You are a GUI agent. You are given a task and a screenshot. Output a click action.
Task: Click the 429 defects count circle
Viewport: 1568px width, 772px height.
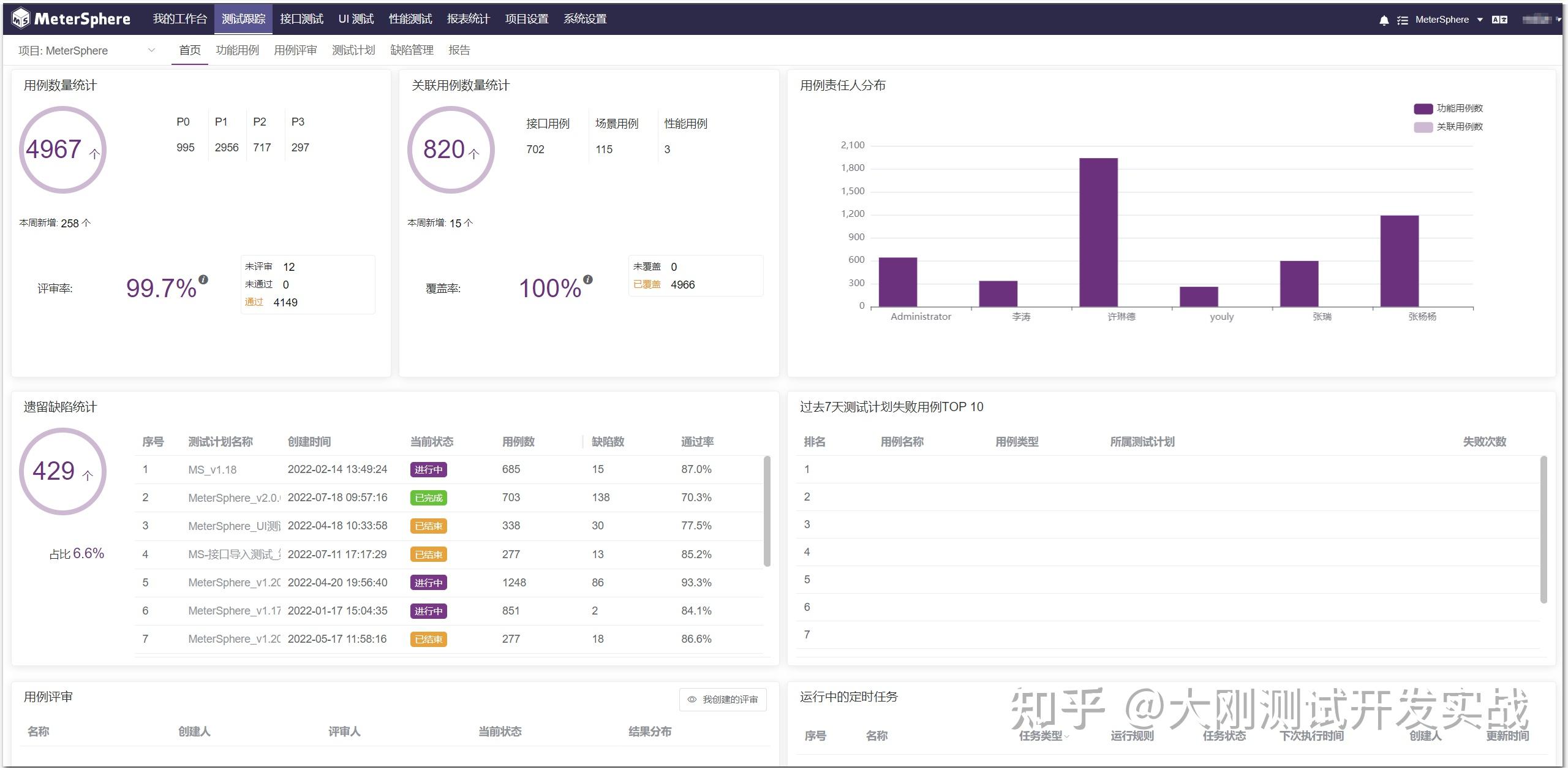(62, 471)
